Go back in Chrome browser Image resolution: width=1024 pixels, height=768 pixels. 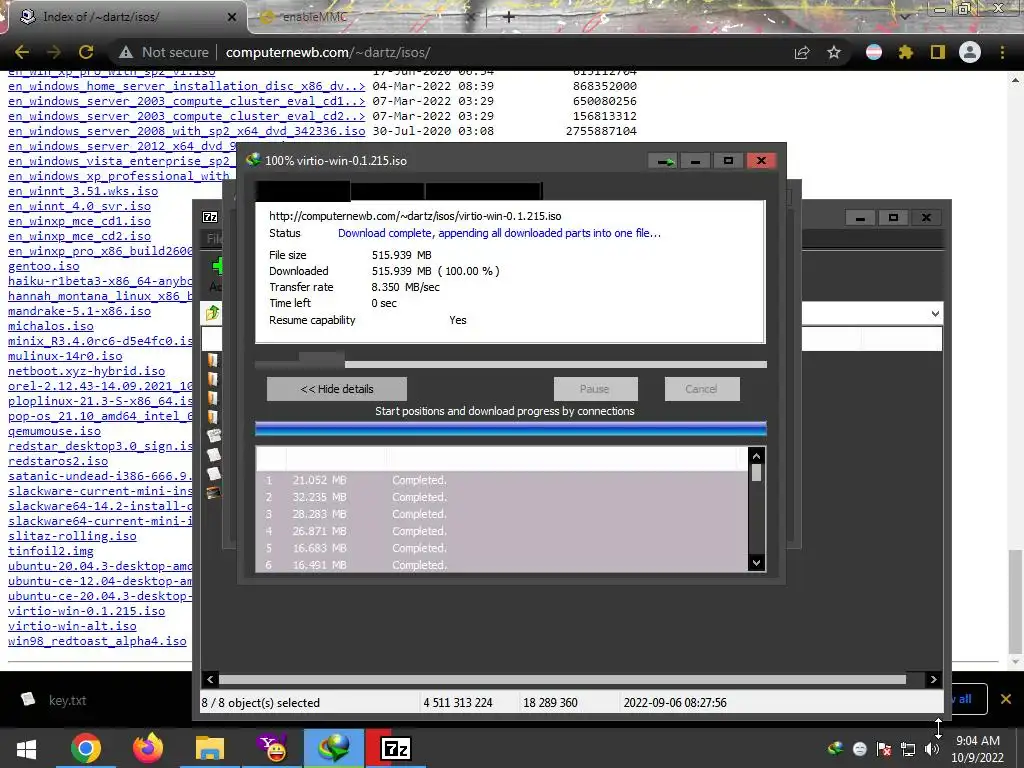(x=22, y=52)
